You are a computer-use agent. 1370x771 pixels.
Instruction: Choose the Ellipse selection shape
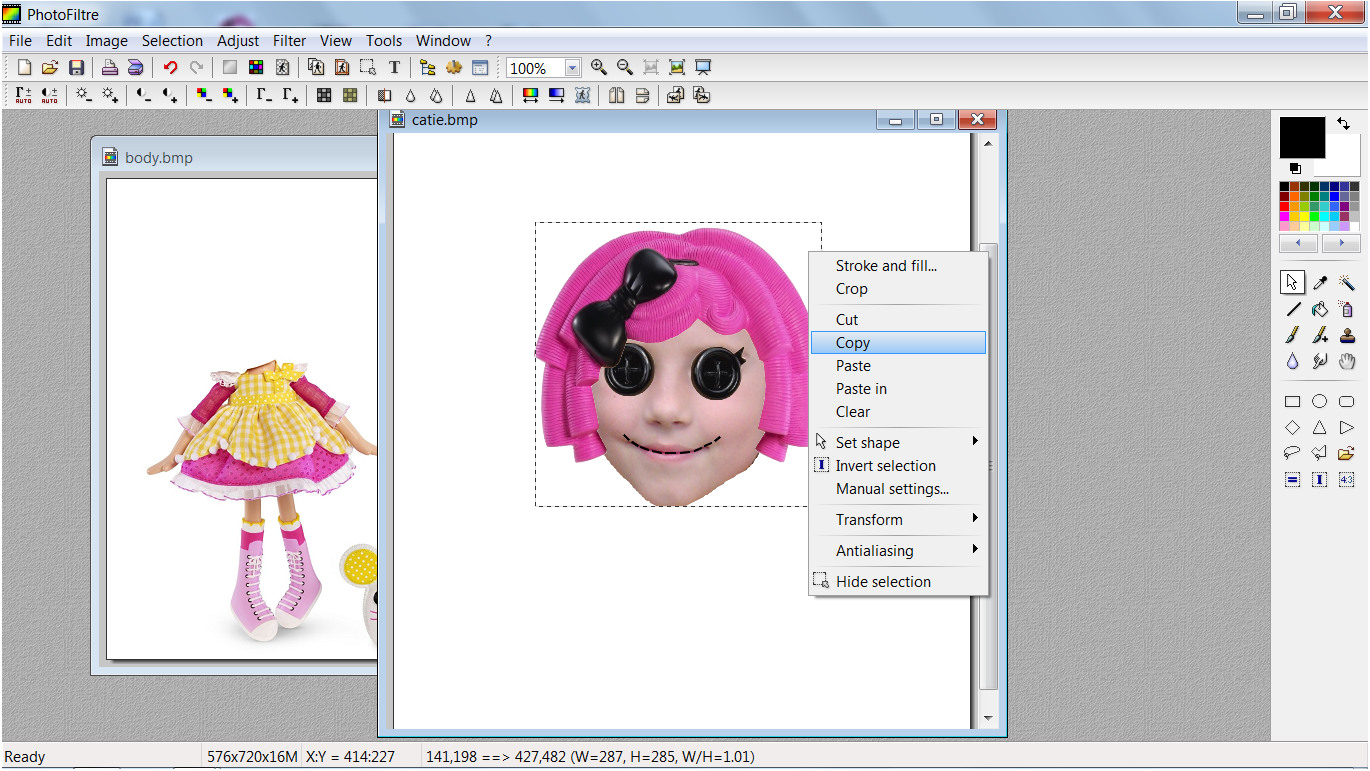(x=1320, y=402)
